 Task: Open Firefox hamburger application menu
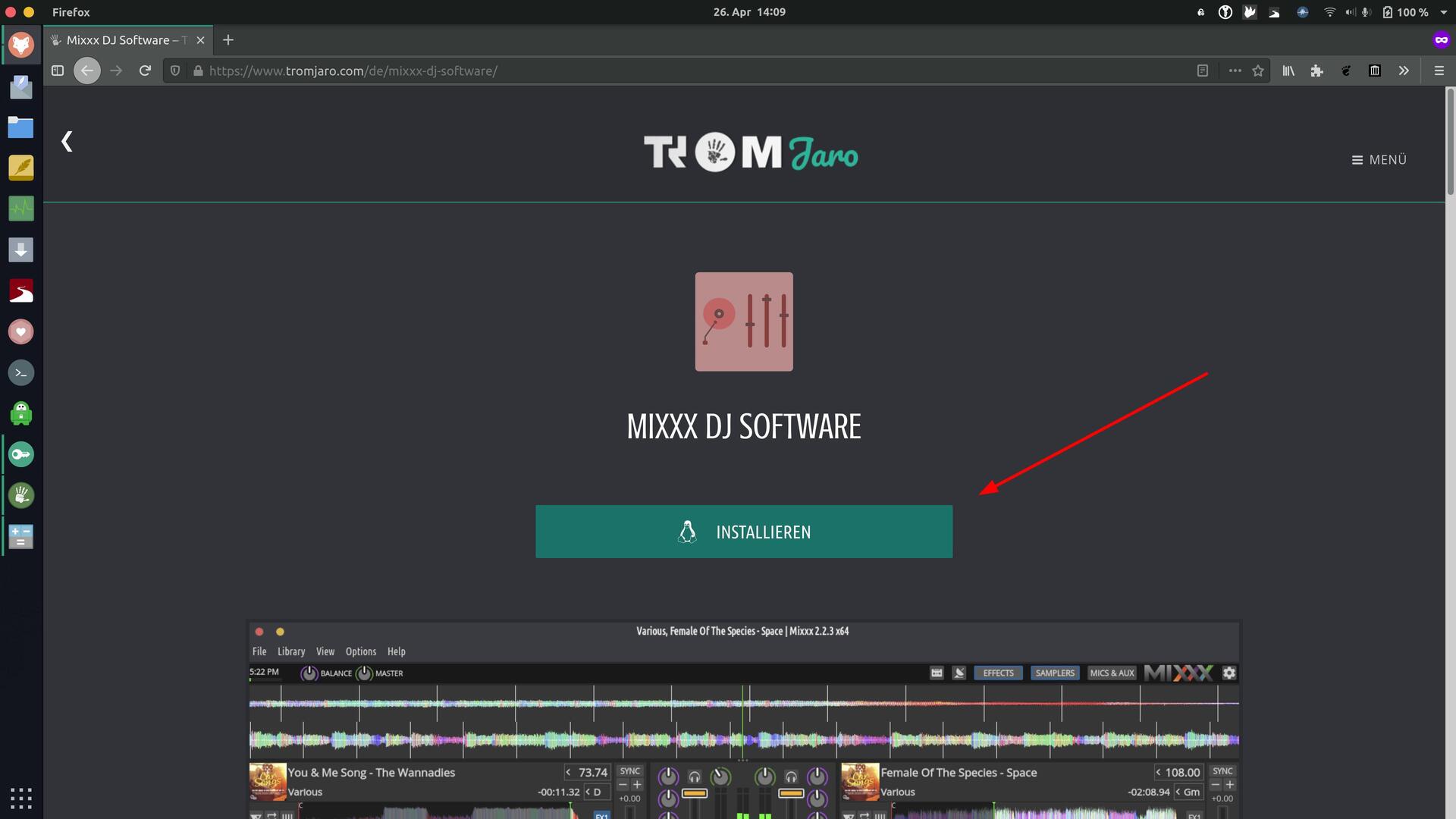click(x=1439, y=71)
